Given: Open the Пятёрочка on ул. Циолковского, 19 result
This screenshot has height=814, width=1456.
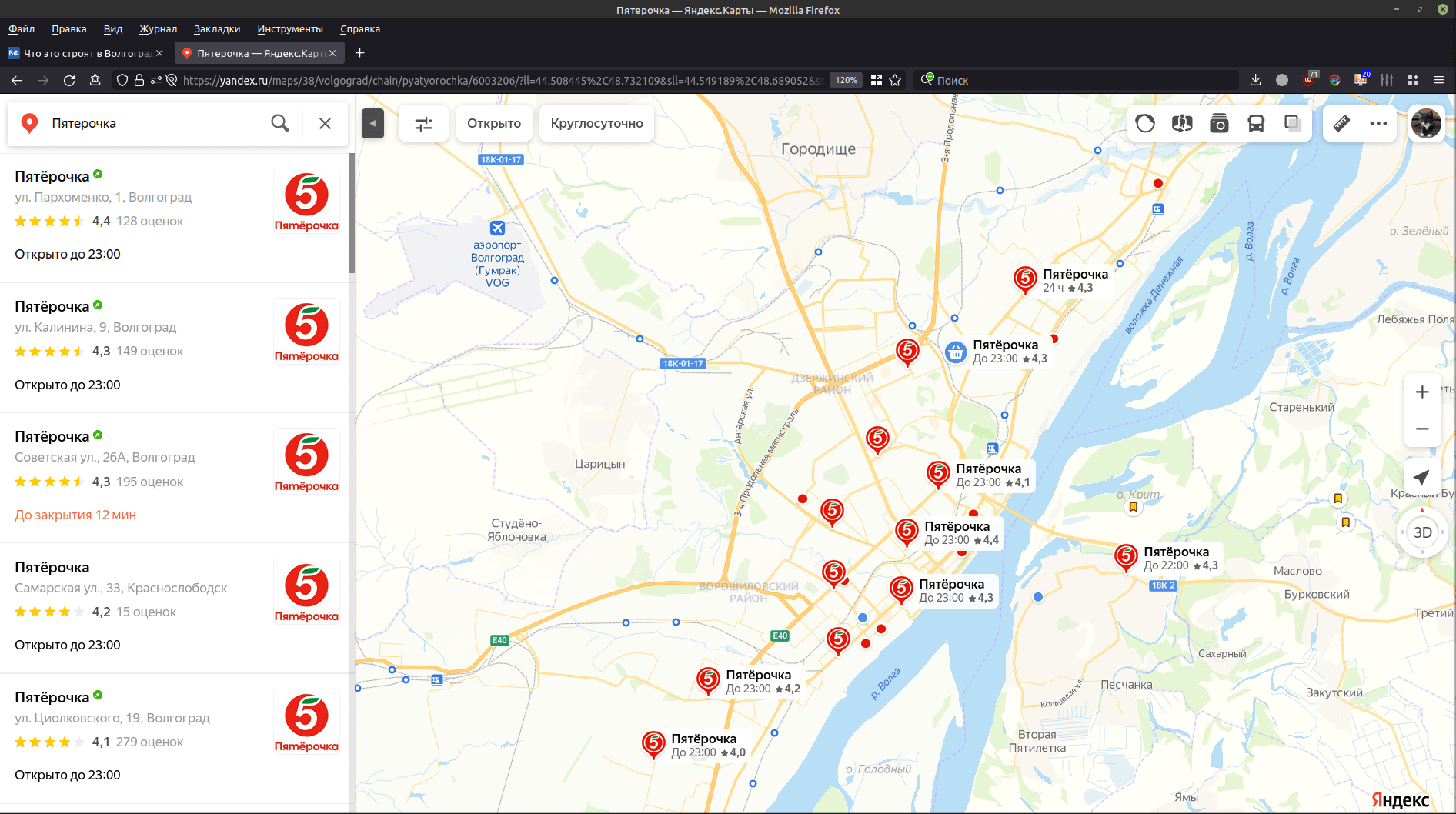Looking at the screenshot, I should tap(175, 738).
